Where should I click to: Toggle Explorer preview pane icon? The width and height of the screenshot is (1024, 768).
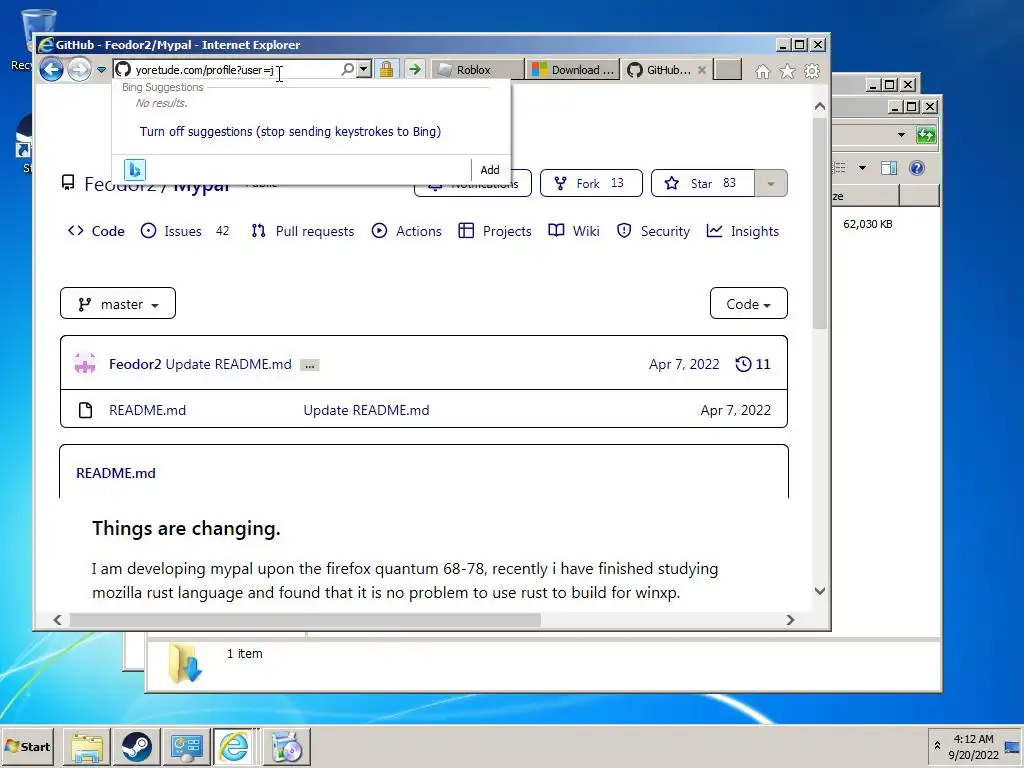[x=889, y=168]
